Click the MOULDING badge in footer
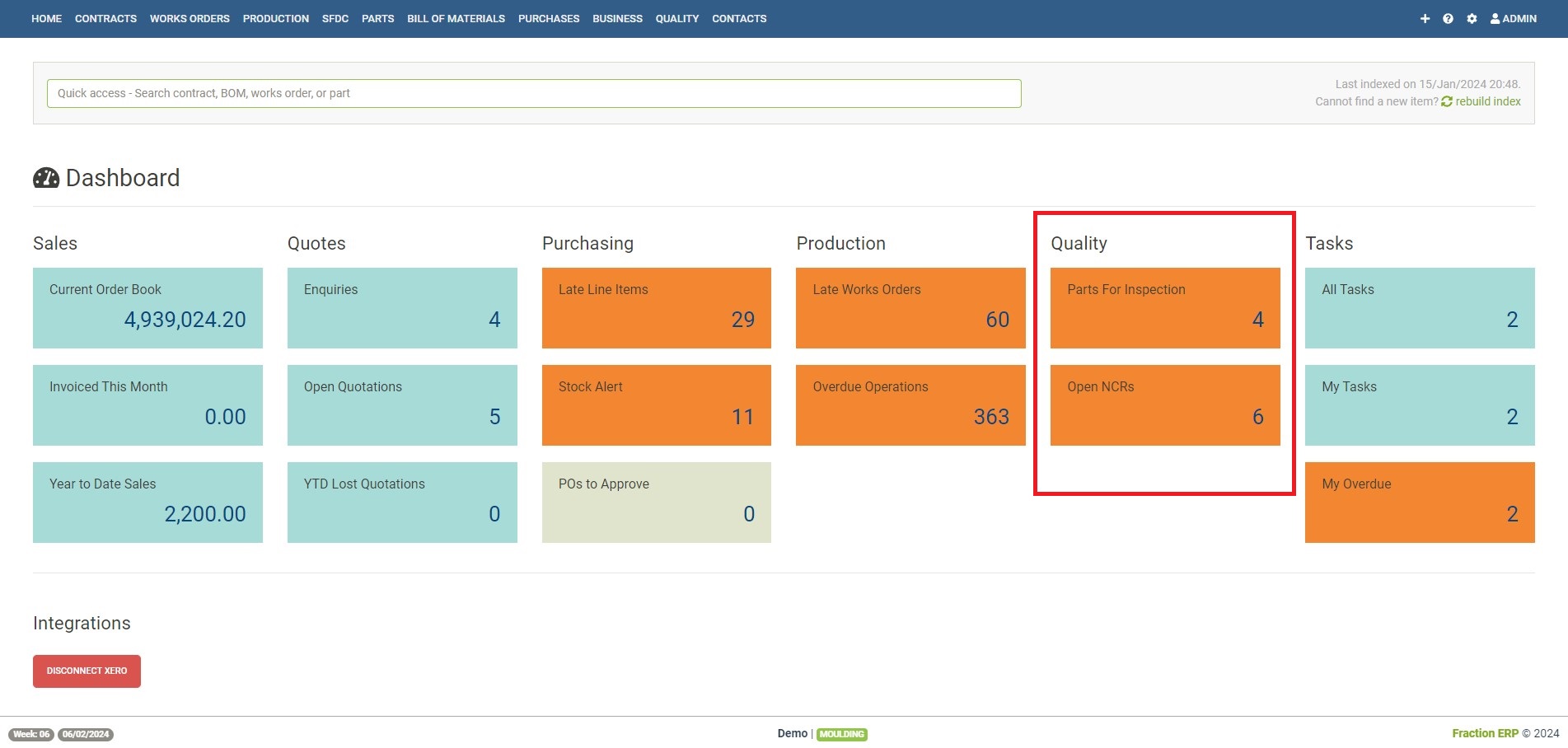This screenshot has height=748, width=1568. point(841,734)
